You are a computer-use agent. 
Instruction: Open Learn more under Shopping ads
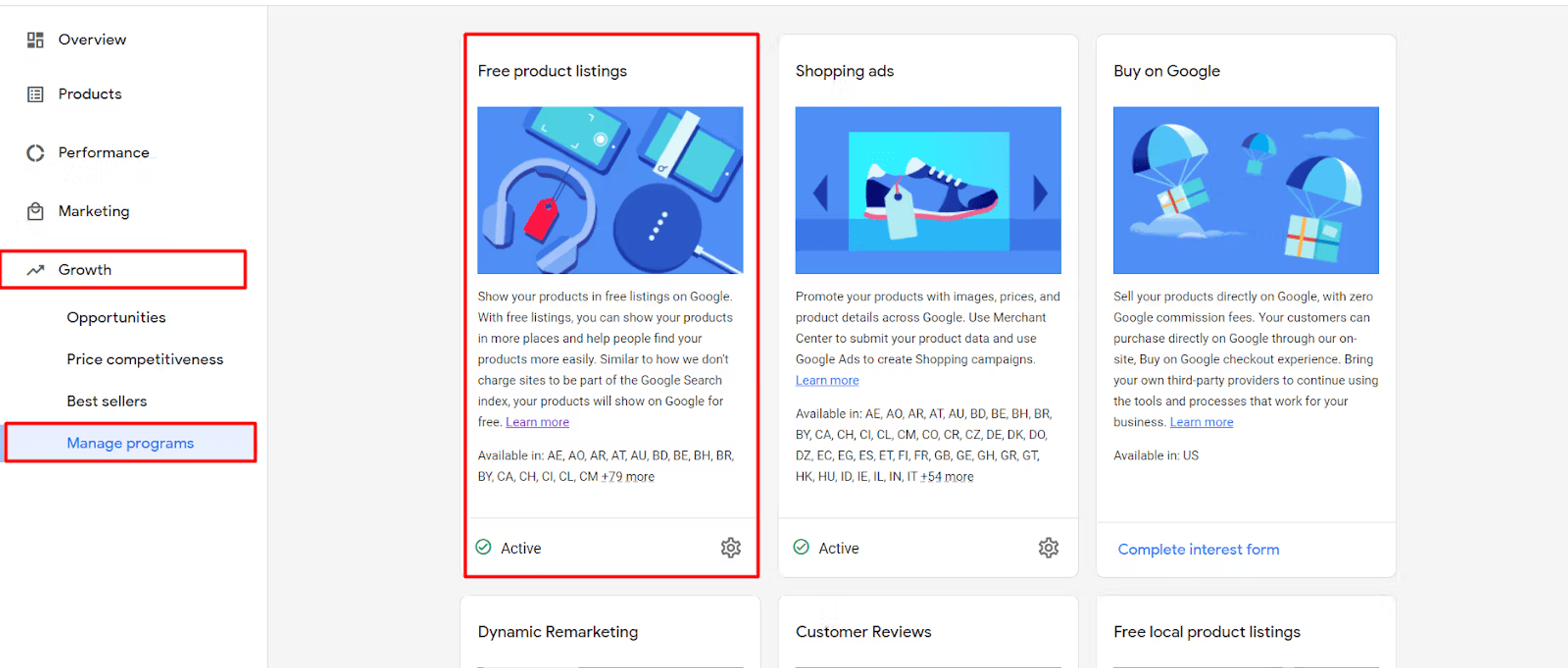[827, 381]
